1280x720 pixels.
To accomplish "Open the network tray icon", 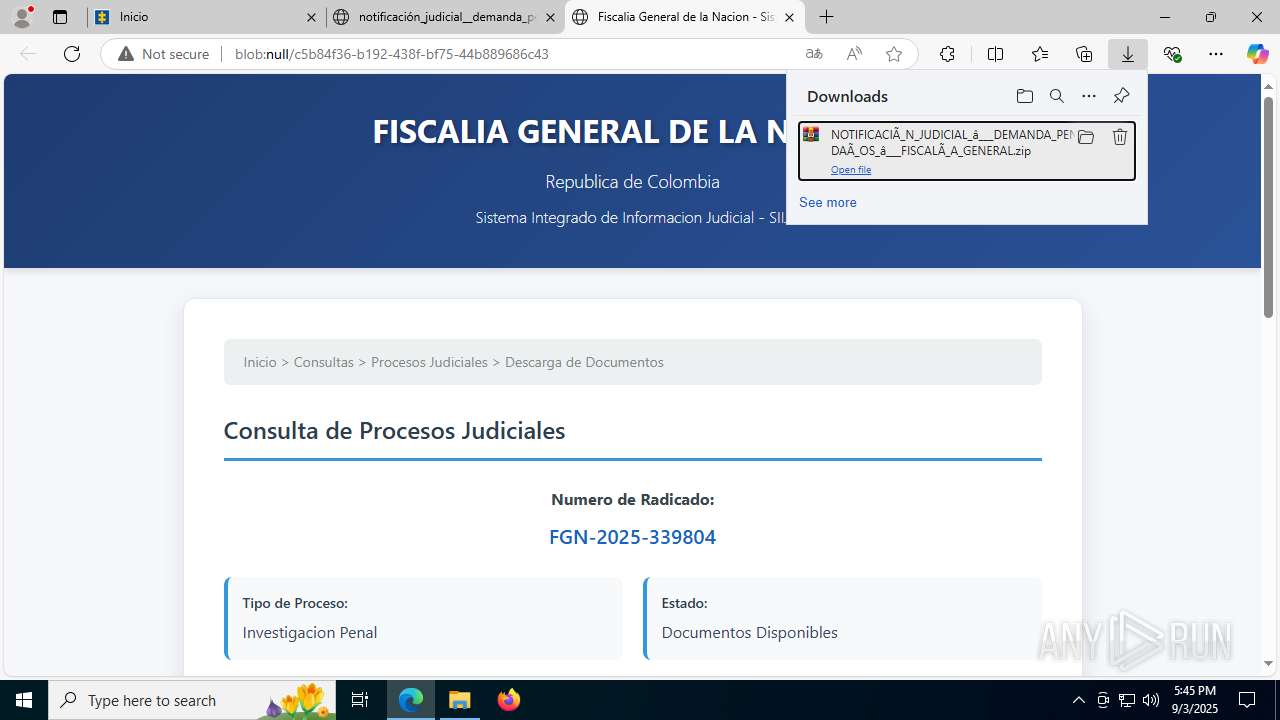I will (x=1127, y=700).
